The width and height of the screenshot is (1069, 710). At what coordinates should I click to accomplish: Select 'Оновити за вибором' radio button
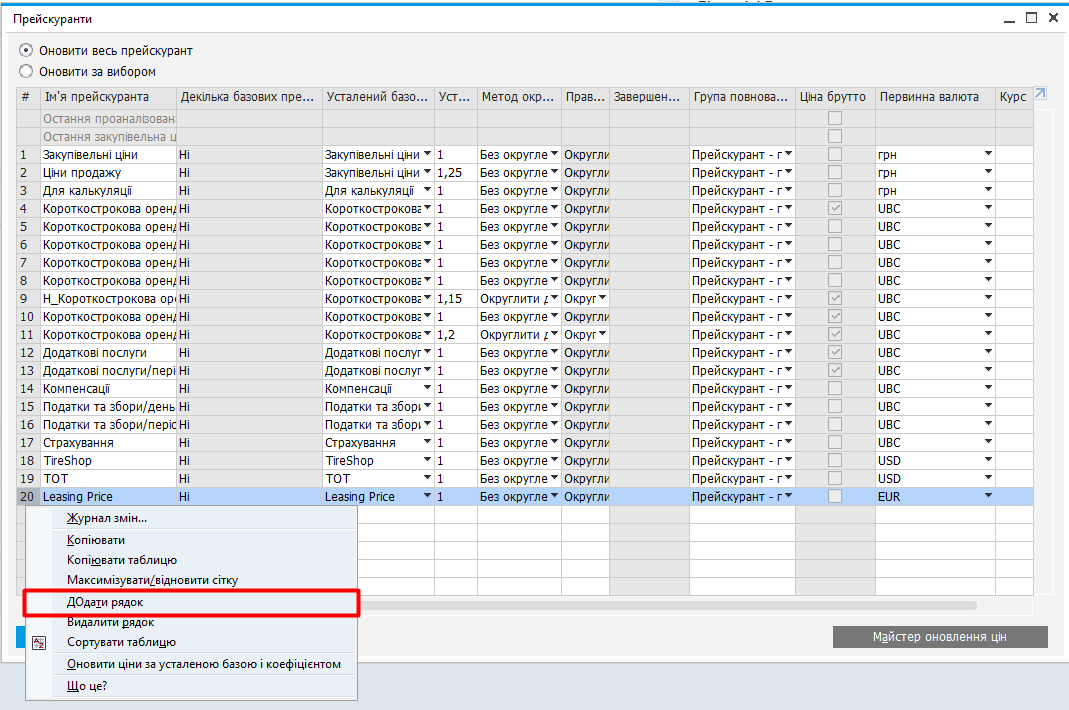(27, 72)
